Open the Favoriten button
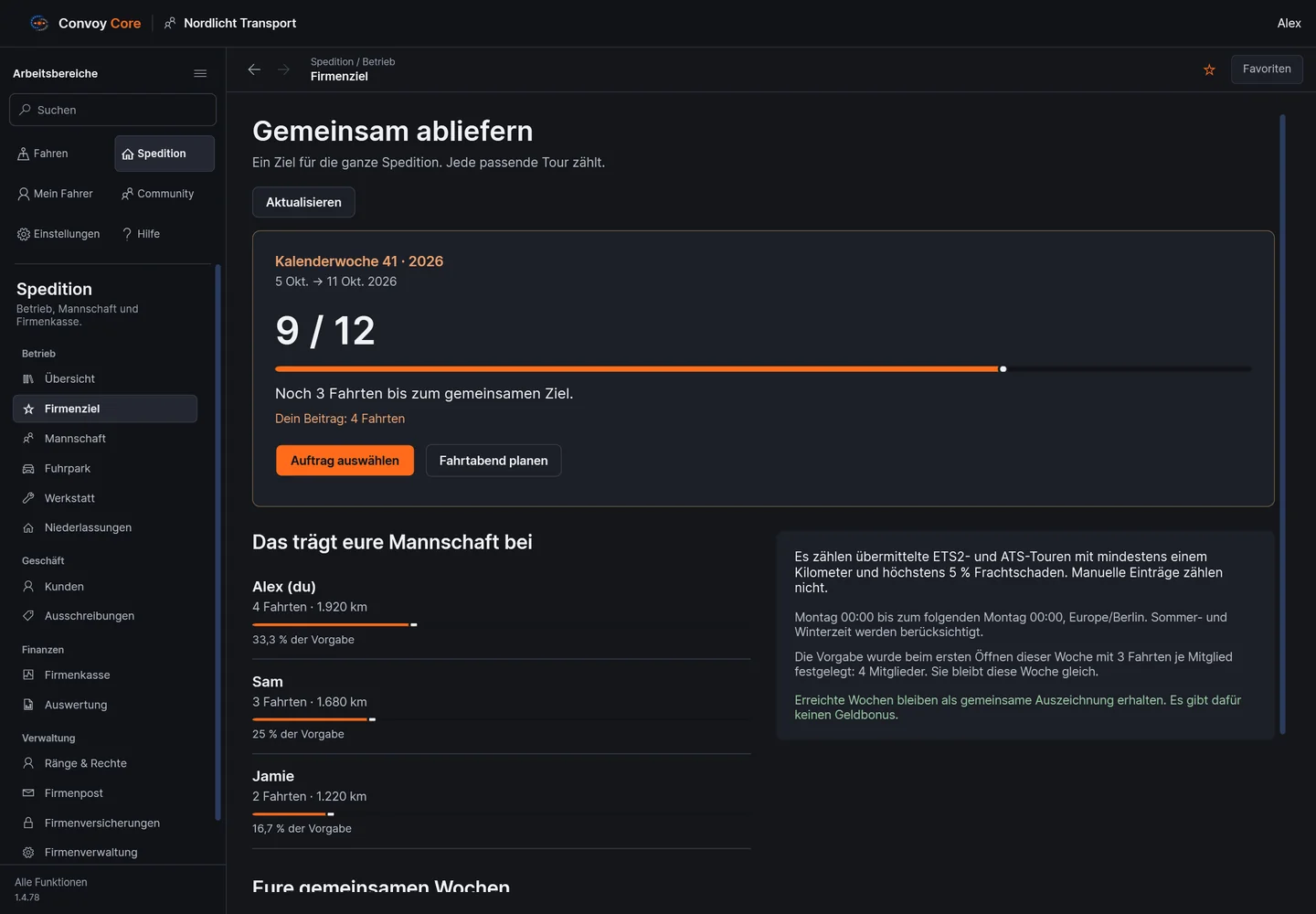The width and height of the screenshot is (1316, 914). [x=1267, y=69]
